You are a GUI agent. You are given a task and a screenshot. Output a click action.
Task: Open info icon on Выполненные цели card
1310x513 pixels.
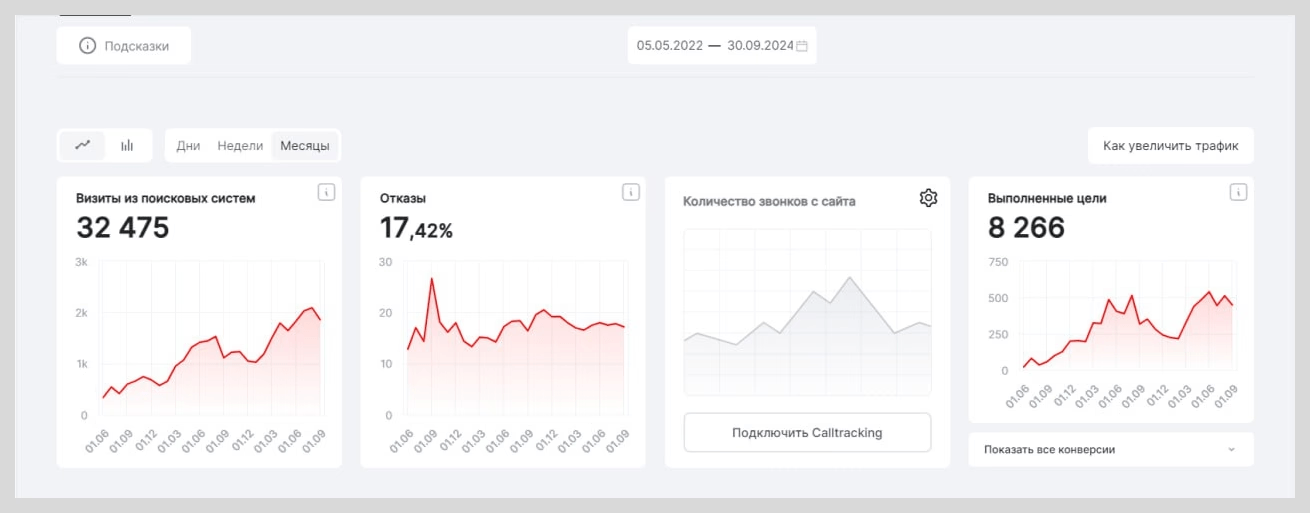[1238, 192]
